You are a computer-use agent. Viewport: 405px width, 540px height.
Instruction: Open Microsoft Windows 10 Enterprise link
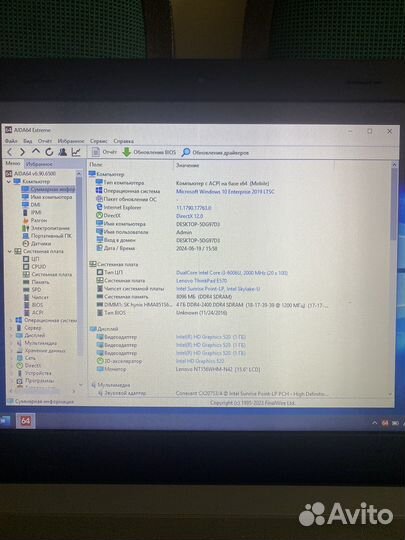[x=225, y=191]
